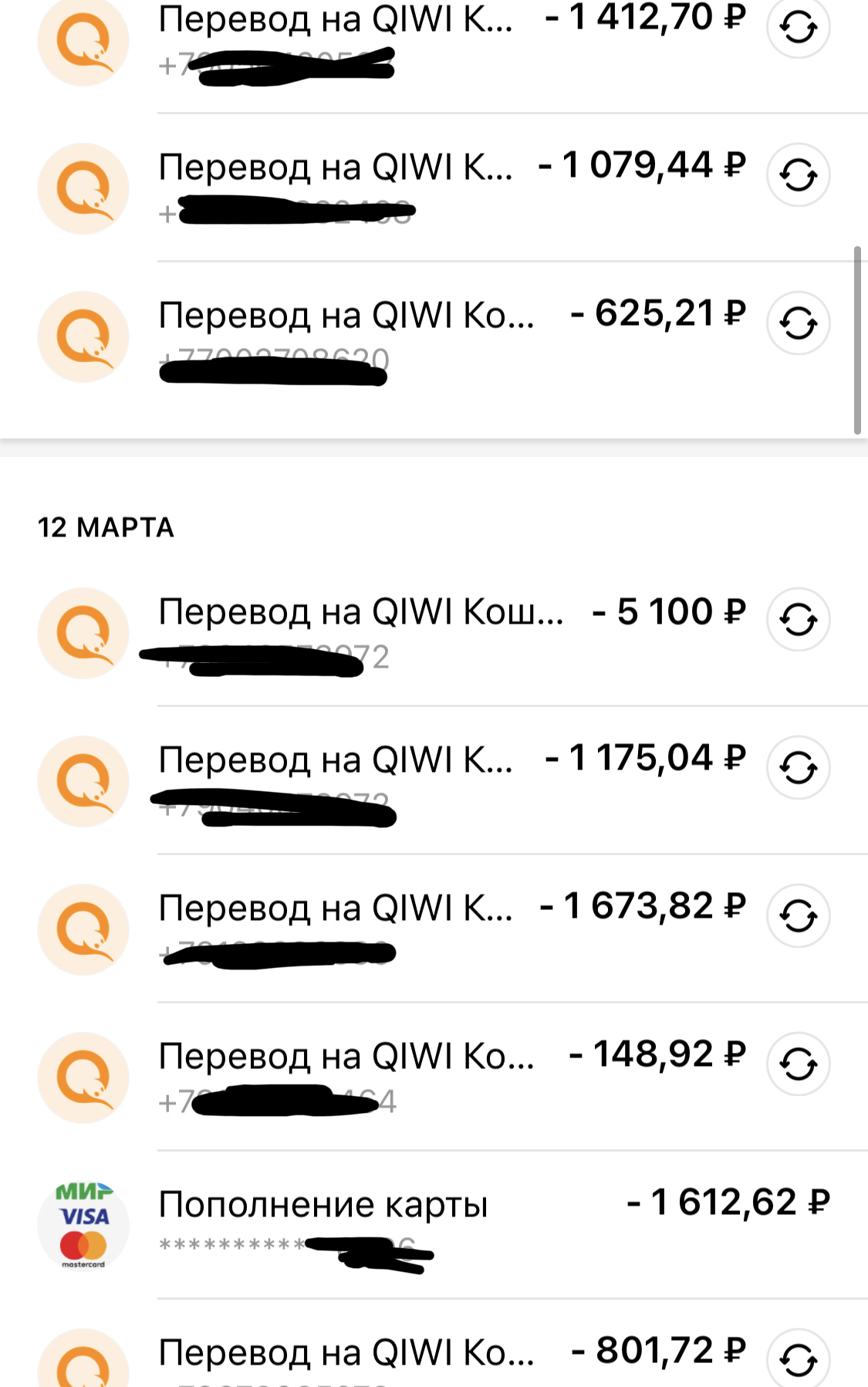Repeat the 1 079,44 ₽ QIWI transfer
Screen dimensions: 868x1387
[798, 175]
